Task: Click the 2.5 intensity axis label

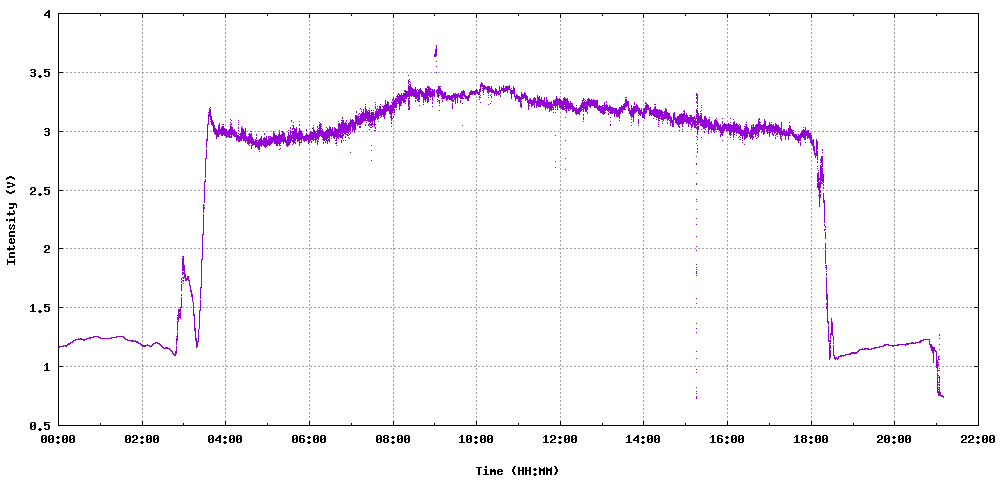Action: click(x=41, y=191)
